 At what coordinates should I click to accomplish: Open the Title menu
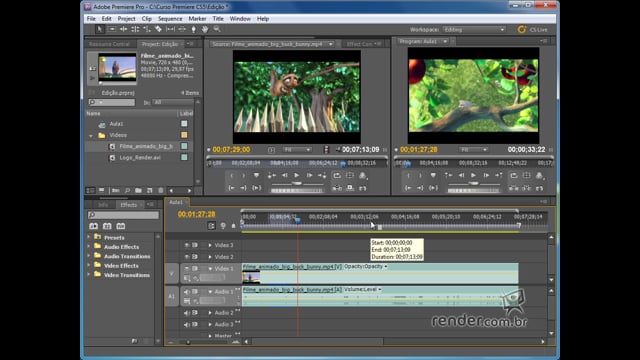point(218,19)
